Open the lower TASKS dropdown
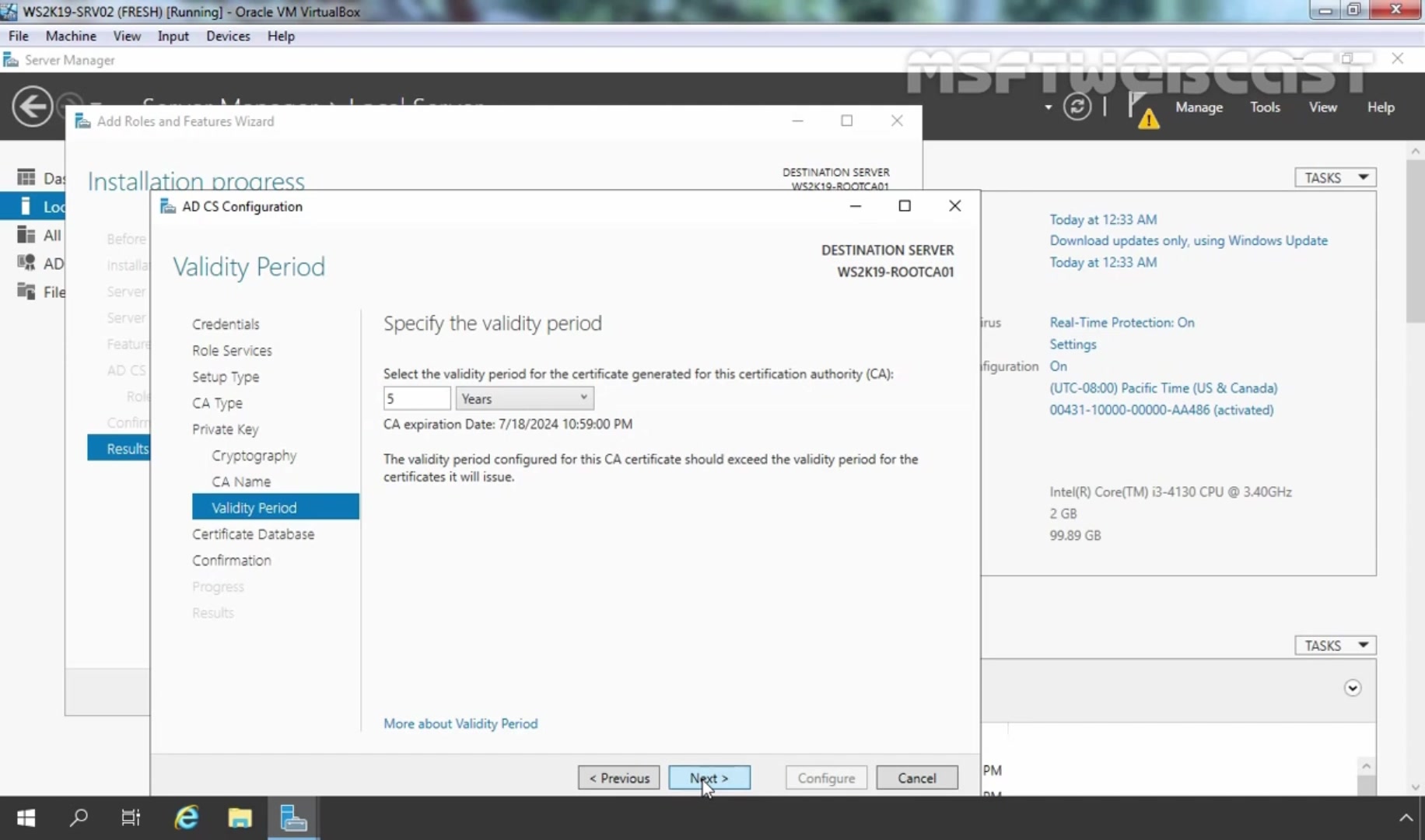 [x=1335, y=646]
